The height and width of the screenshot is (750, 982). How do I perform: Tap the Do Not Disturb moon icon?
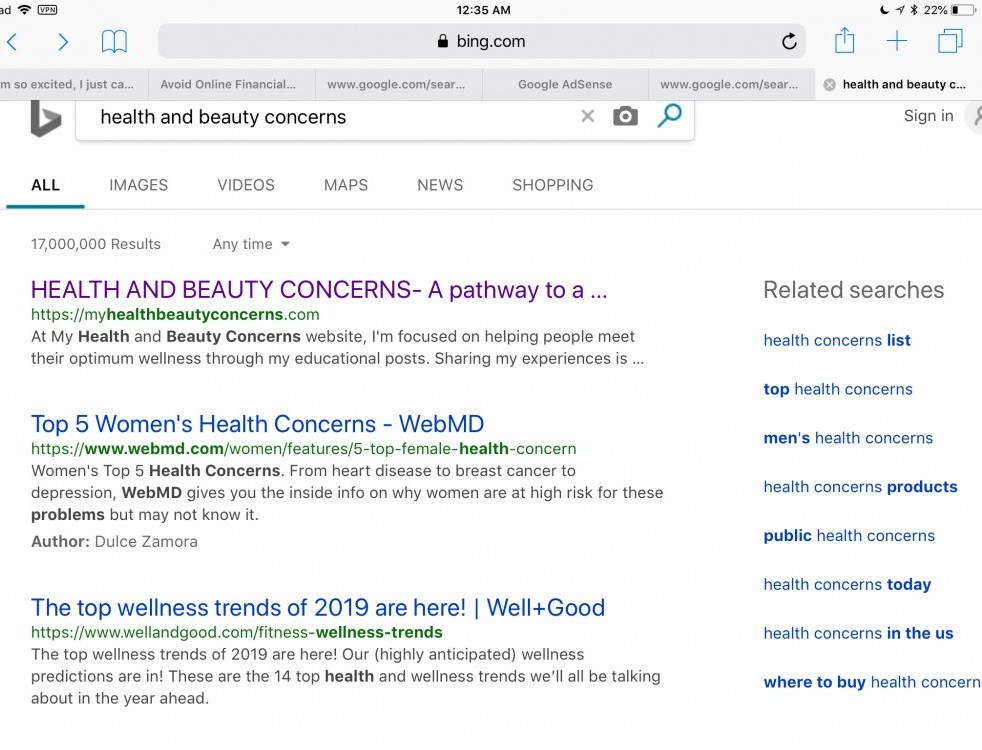[x=884, y=10]
